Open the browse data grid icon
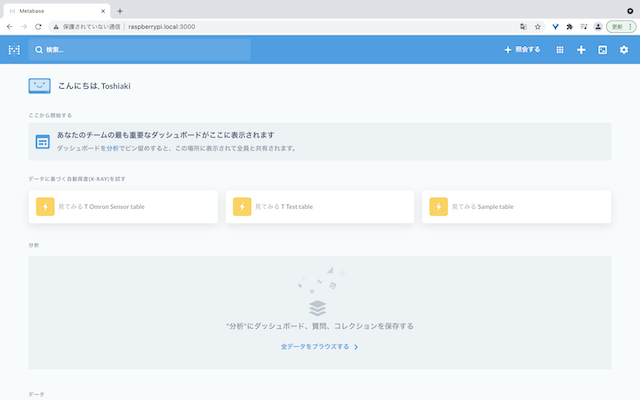The width and height of the screenshot is (640, 400). (560, 50)
